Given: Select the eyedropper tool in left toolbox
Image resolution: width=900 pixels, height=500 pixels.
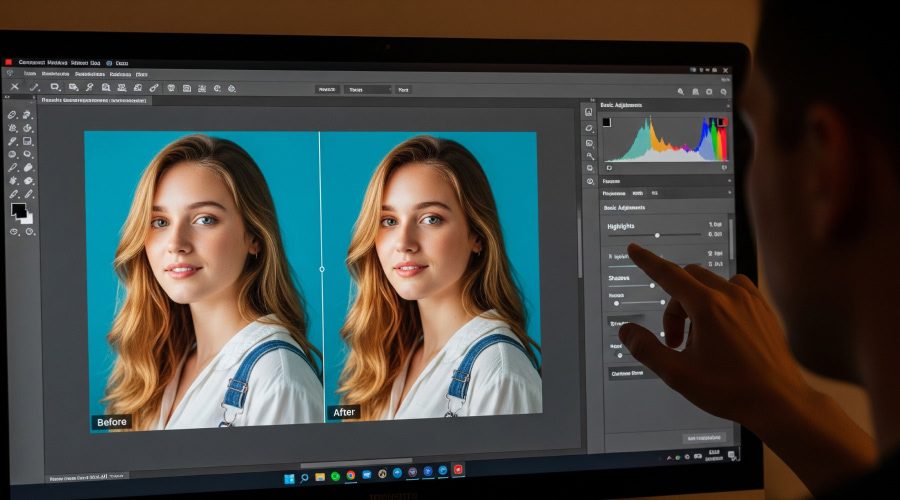Looking at the screenshot, I should (13, 168).
